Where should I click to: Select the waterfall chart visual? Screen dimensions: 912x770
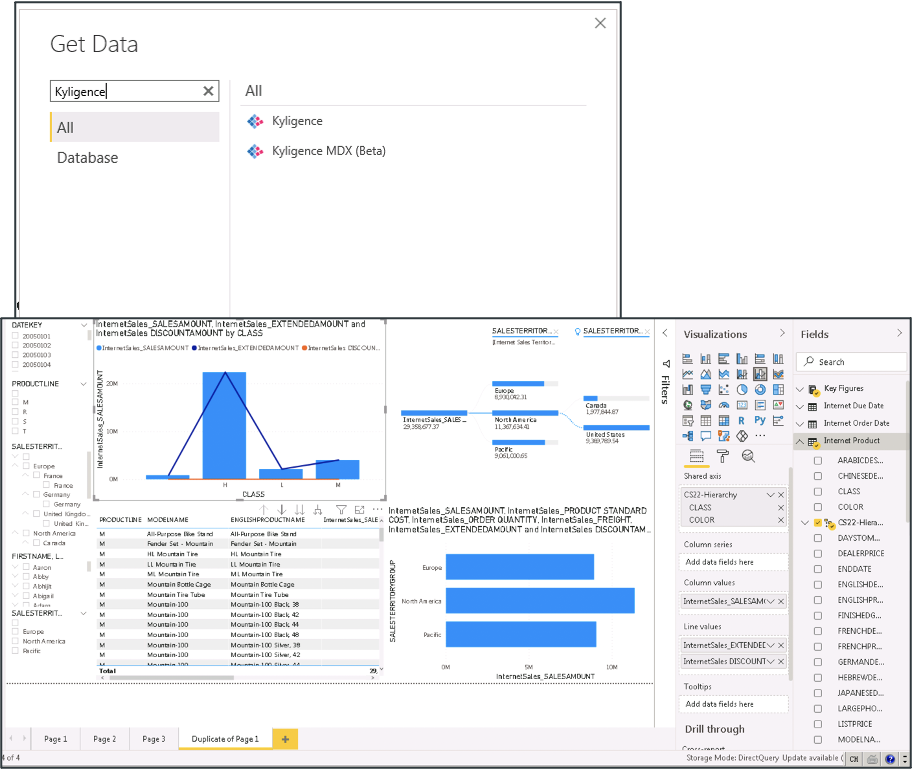[687, 390]
